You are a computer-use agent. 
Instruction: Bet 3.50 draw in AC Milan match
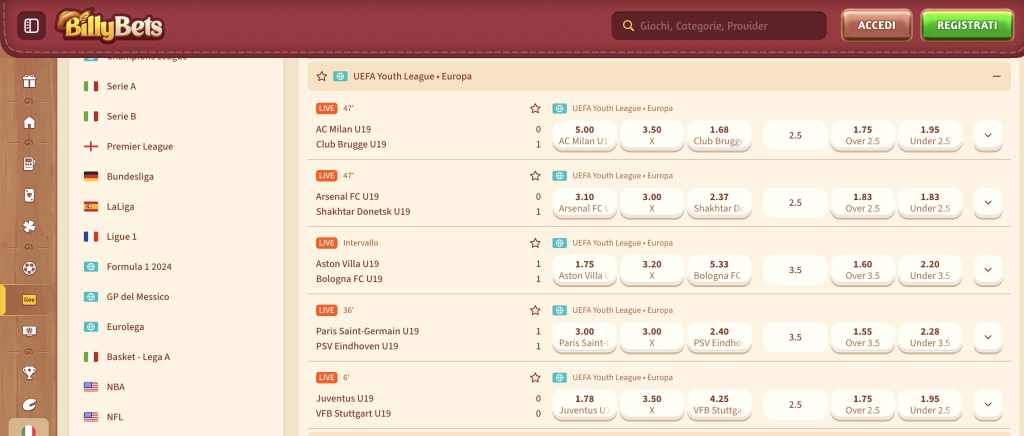tap(652, 135)
